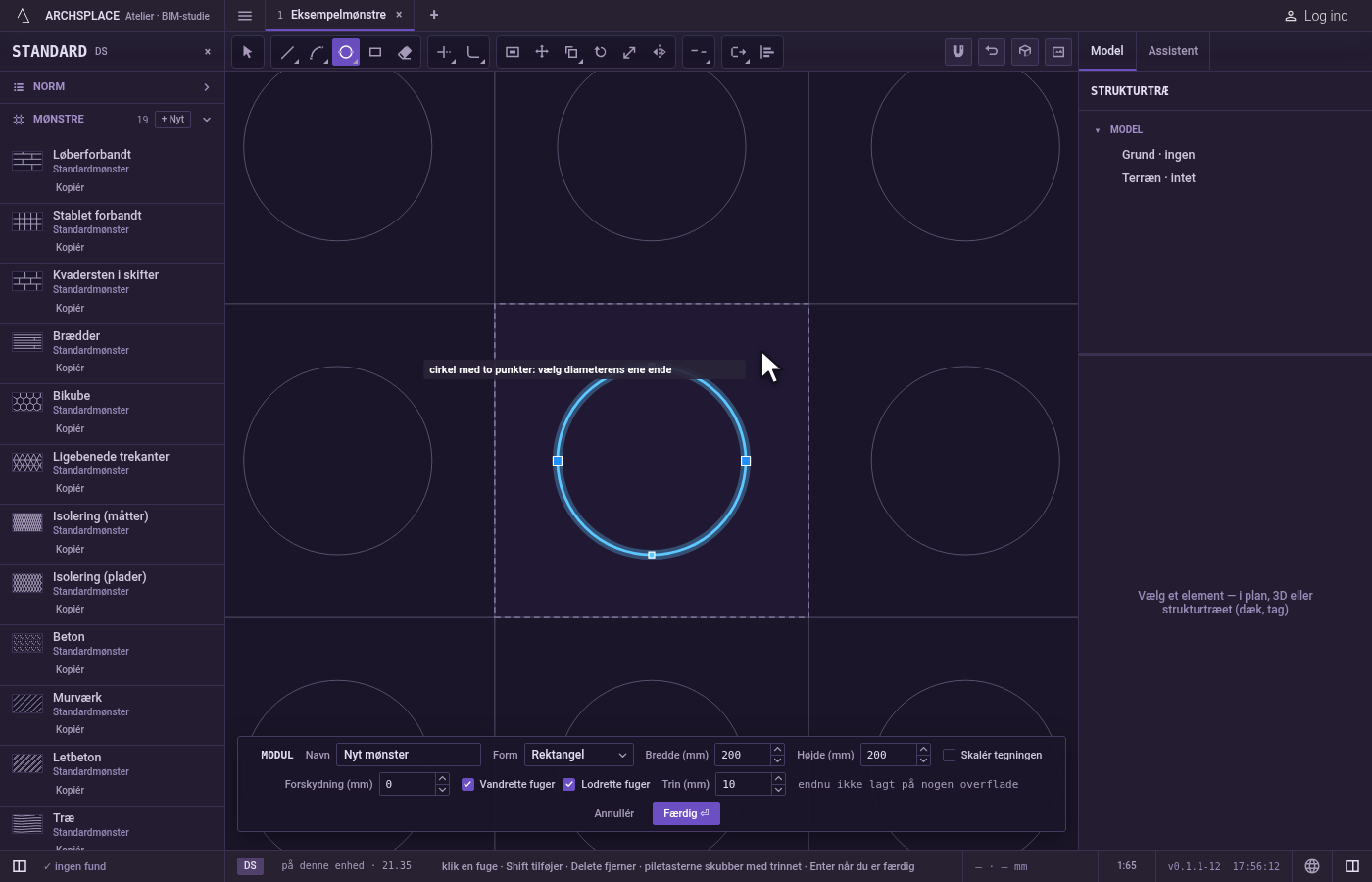Viewport: 1372px width, 882px height.
Task: Uncheck Lodrette fuger checkbox
Action: (x=568, y=784)
